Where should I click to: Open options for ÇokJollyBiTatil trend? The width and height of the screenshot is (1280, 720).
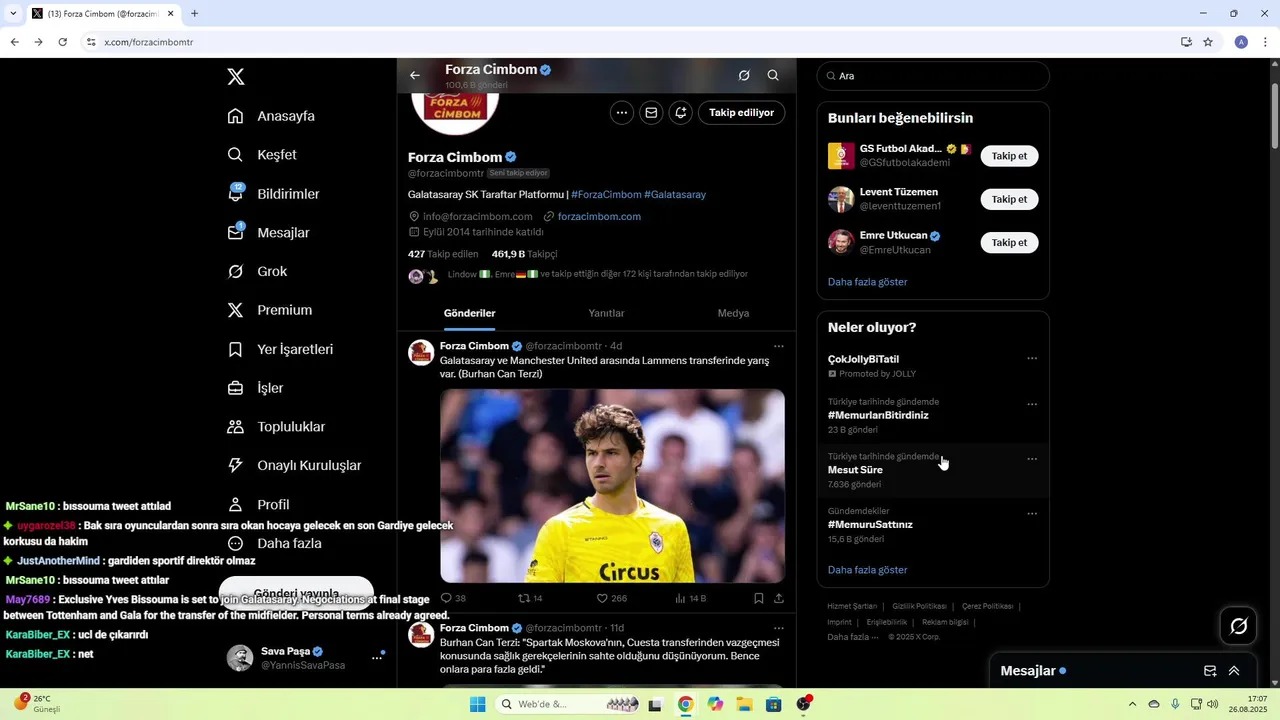pyautogui.click(x=1032, y=359)
